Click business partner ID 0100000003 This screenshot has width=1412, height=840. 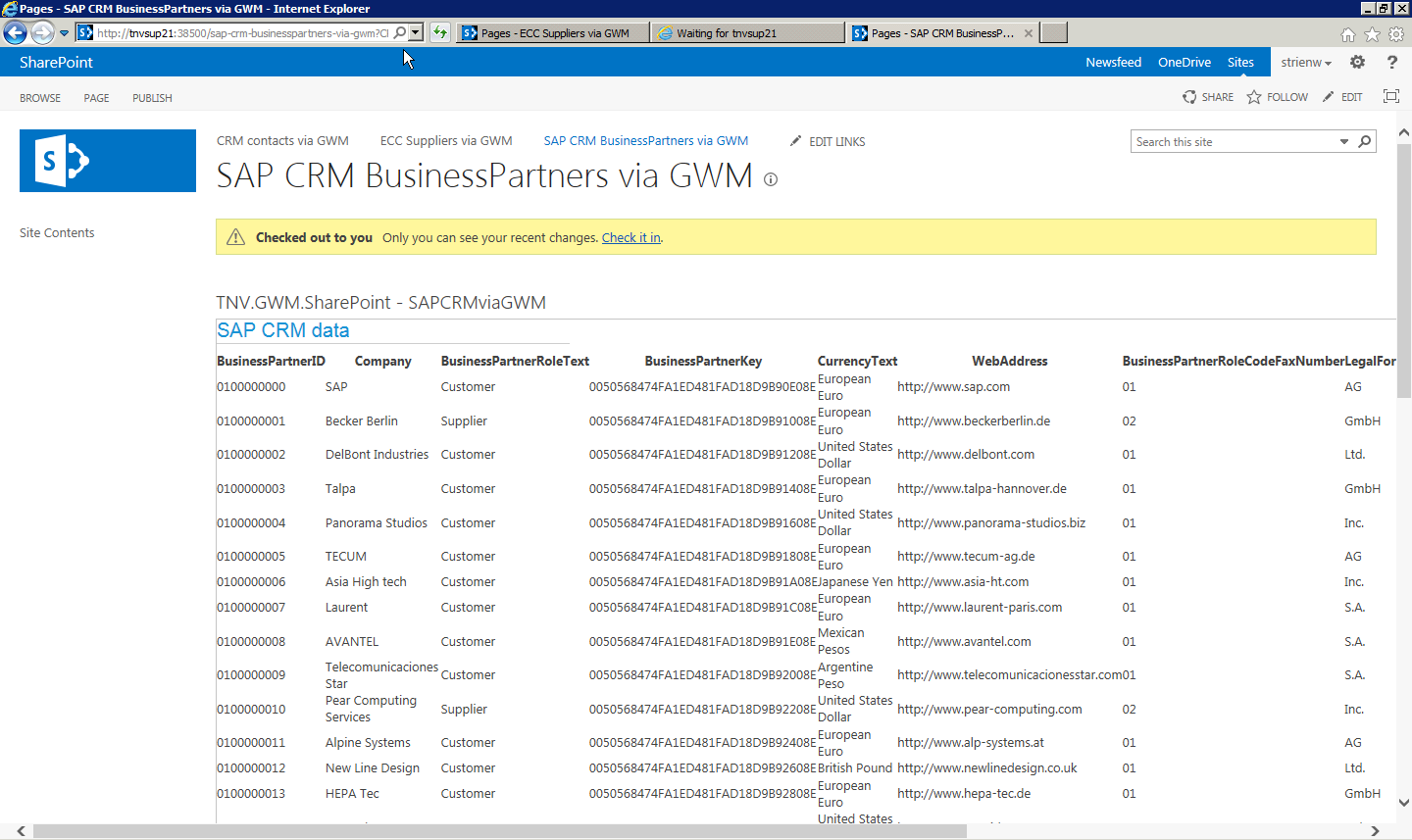coord(251,489)
